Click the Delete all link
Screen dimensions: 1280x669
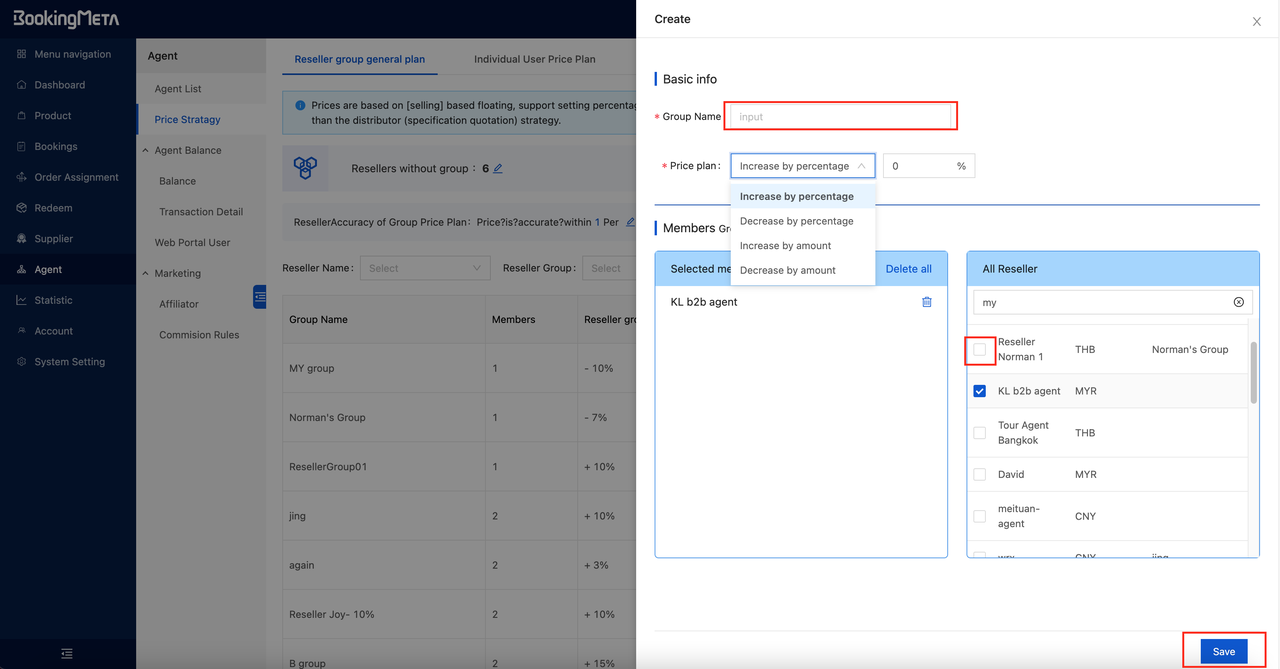[908, 269]
